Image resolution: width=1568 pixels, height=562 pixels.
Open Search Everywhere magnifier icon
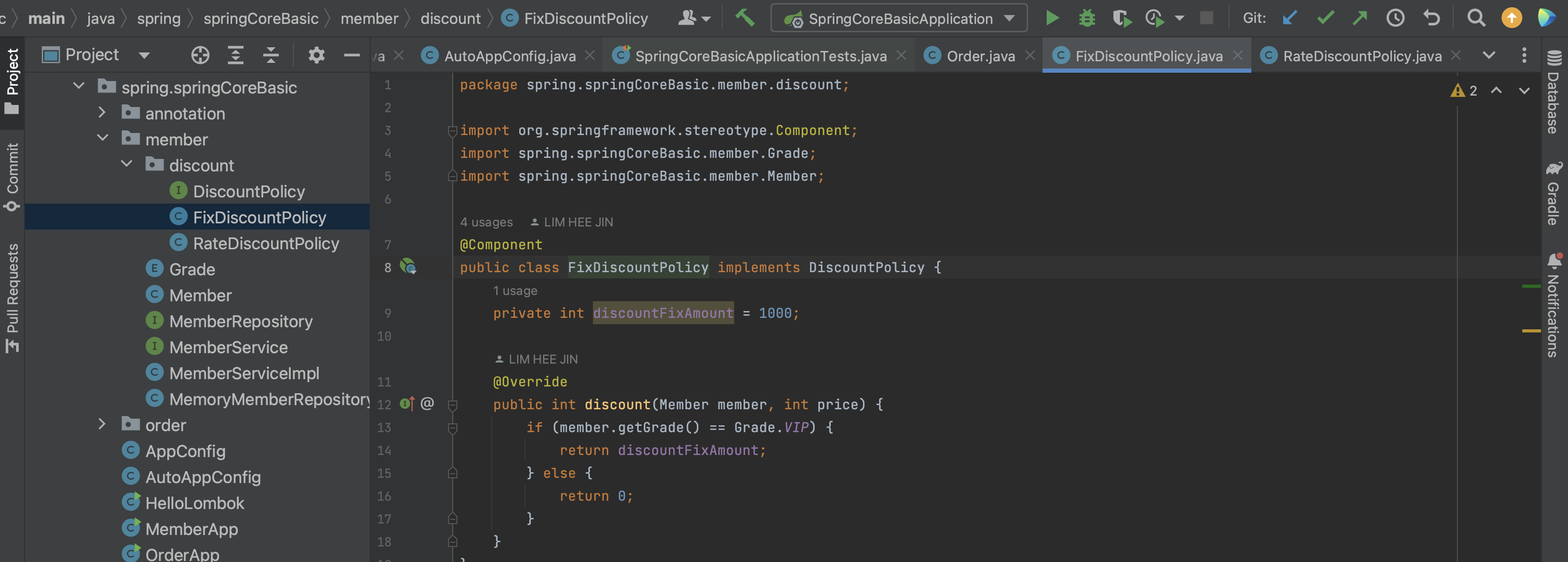pyautogui.click(x=1476, y=18)
